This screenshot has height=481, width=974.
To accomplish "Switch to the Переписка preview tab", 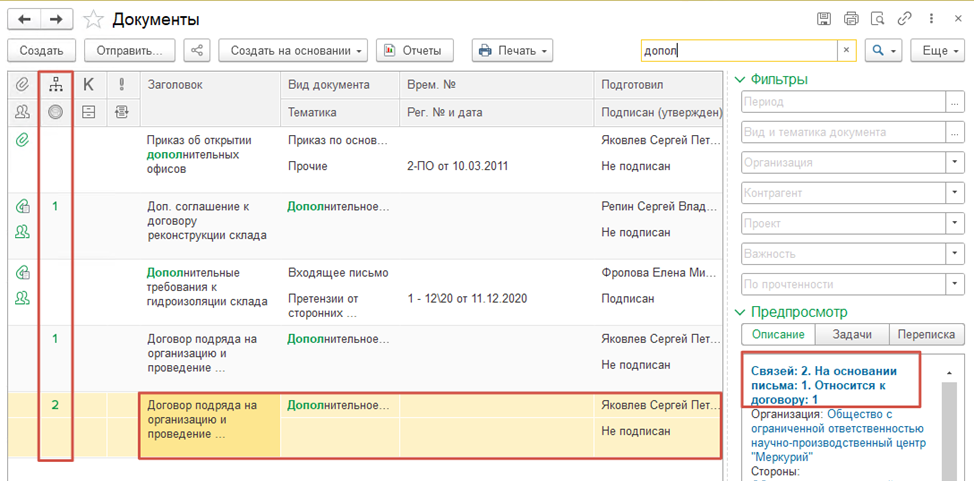I will tap(926, 334).
